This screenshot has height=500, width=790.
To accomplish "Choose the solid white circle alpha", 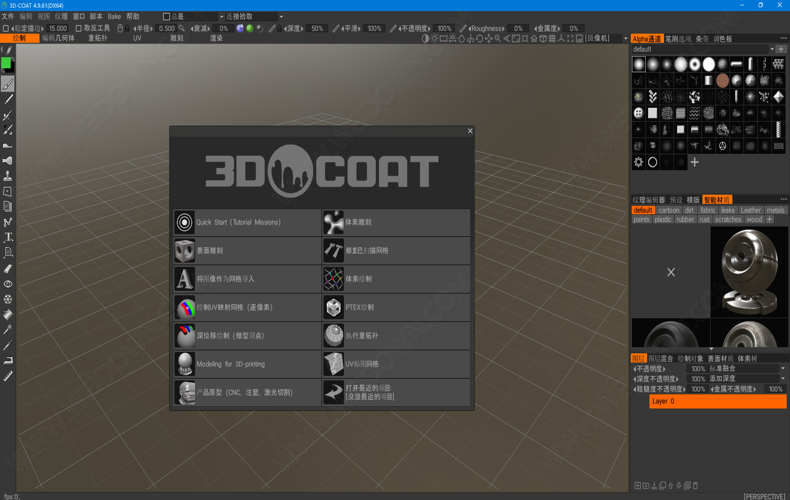I will 708,64.
